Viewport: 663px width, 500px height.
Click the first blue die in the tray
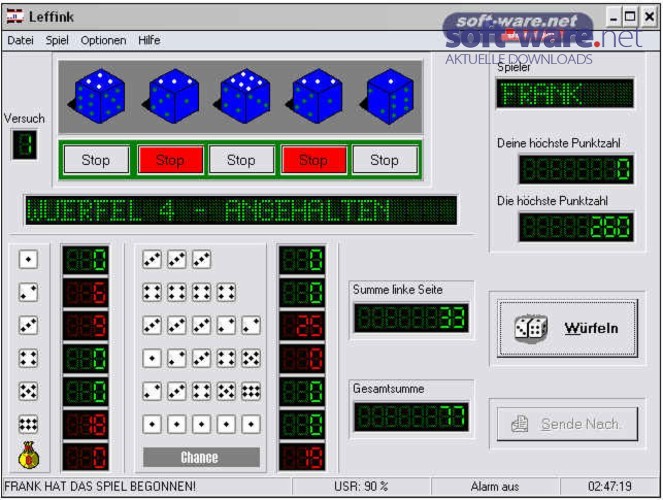point(97,96)
